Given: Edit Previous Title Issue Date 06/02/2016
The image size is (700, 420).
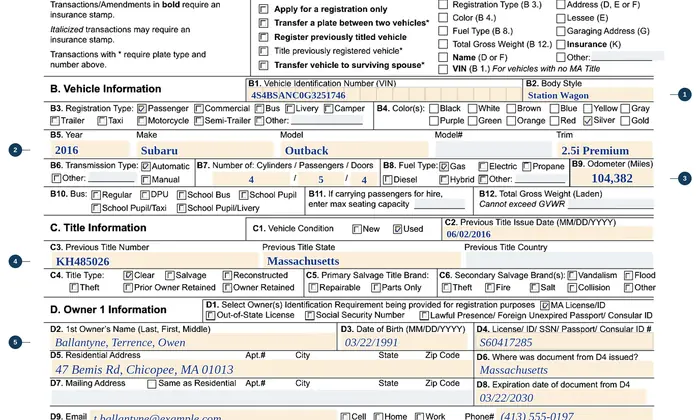Looking at the screenshot, I should pos(548,234).
